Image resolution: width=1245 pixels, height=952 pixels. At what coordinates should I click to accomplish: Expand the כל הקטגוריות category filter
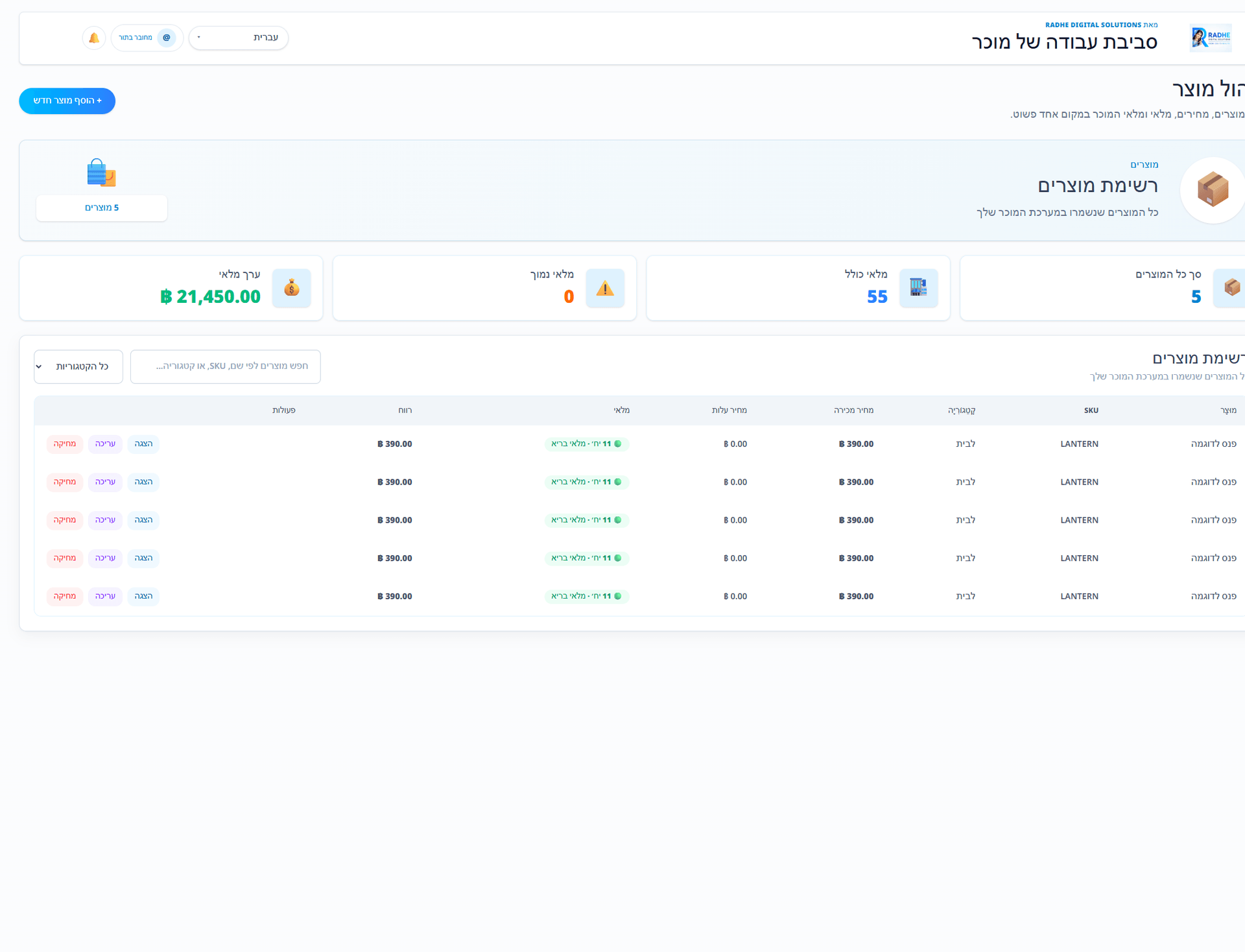coord(78,366)
